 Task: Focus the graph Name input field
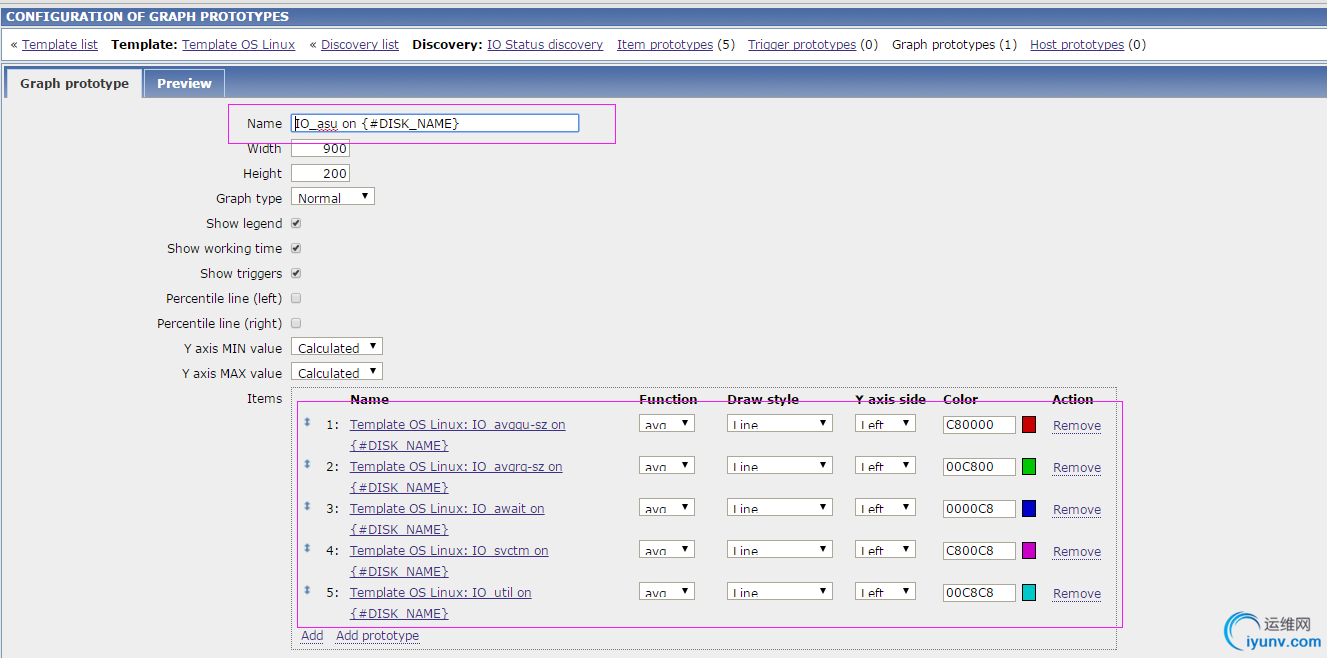click(435, 123)
